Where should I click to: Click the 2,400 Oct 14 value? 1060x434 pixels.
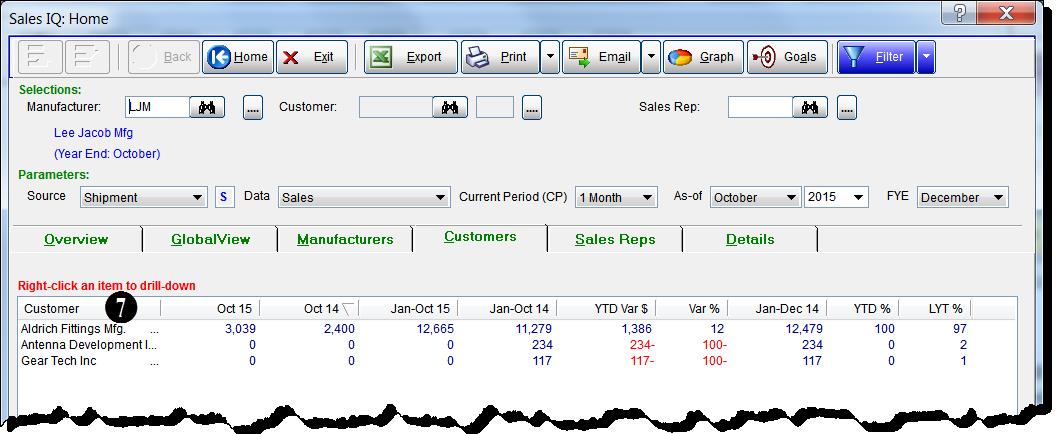[339, 329]
